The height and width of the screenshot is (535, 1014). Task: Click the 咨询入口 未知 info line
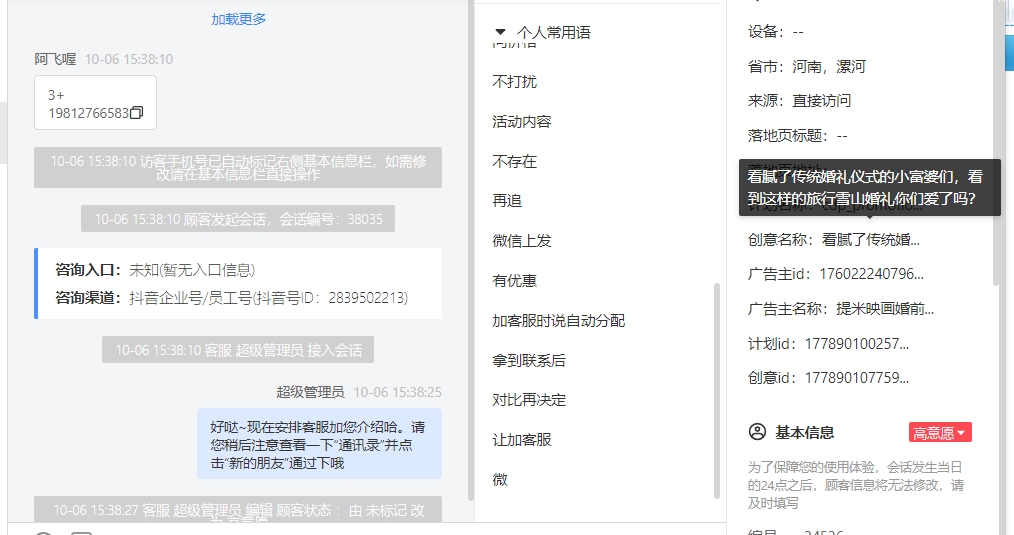[x=155, y=270]
